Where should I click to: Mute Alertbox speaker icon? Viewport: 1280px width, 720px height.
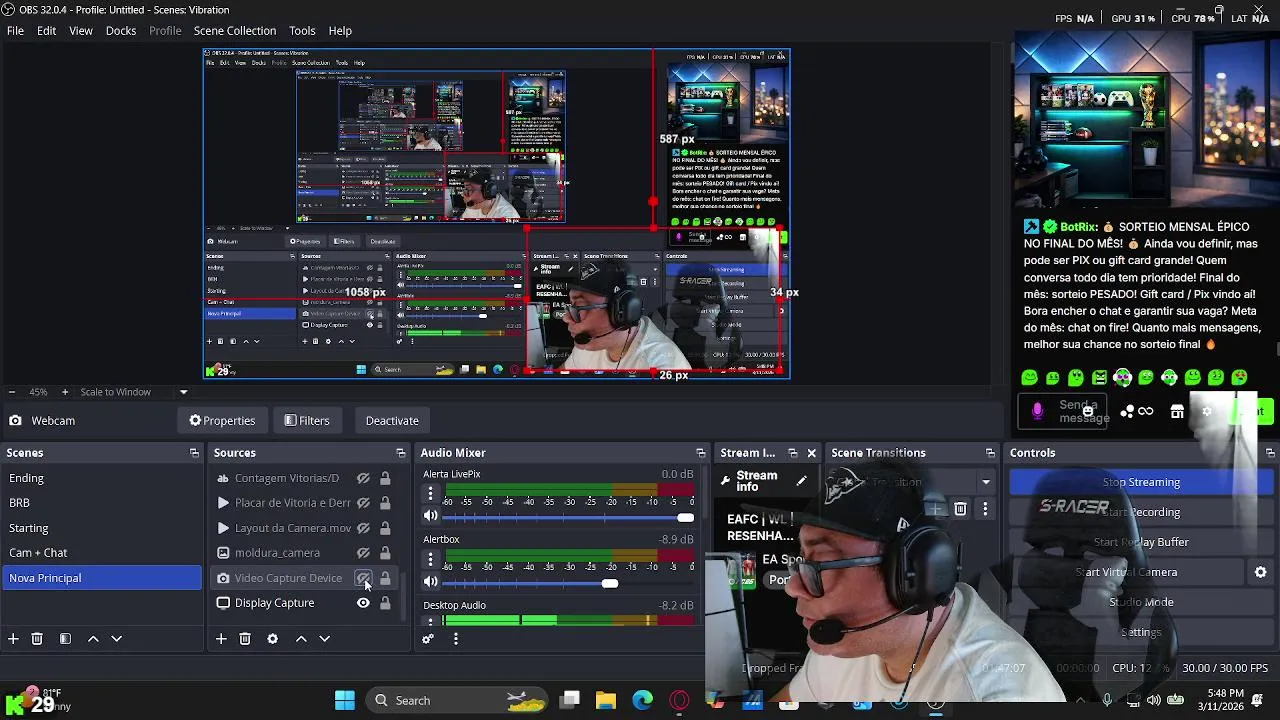[431, 582]
